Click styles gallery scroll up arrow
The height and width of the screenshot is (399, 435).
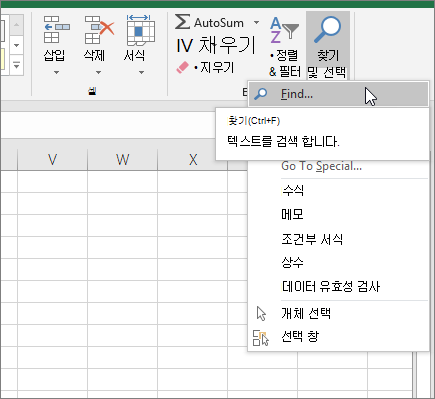click(17, 25)
